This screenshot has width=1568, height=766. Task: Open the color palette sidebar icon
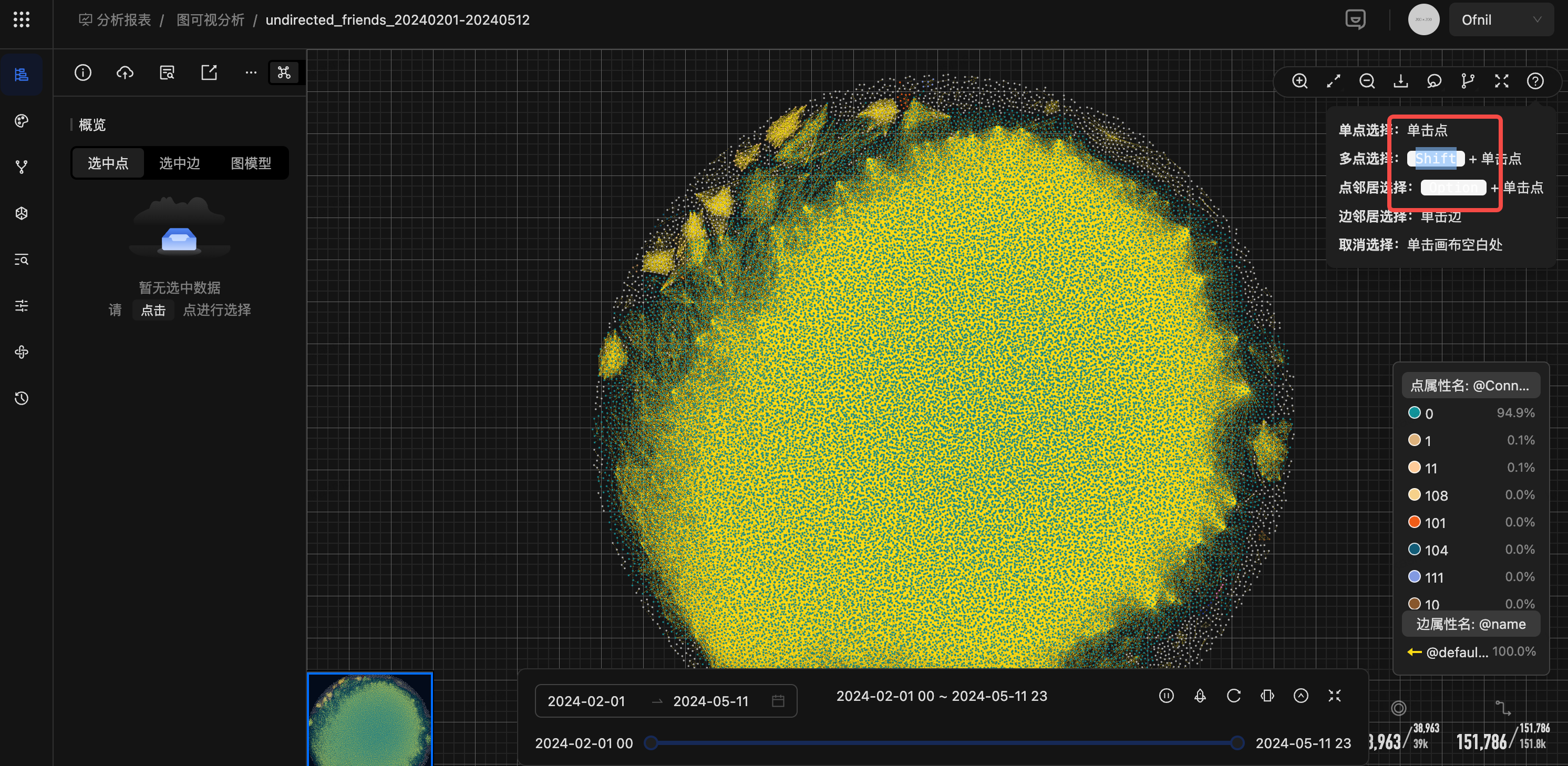22,120
